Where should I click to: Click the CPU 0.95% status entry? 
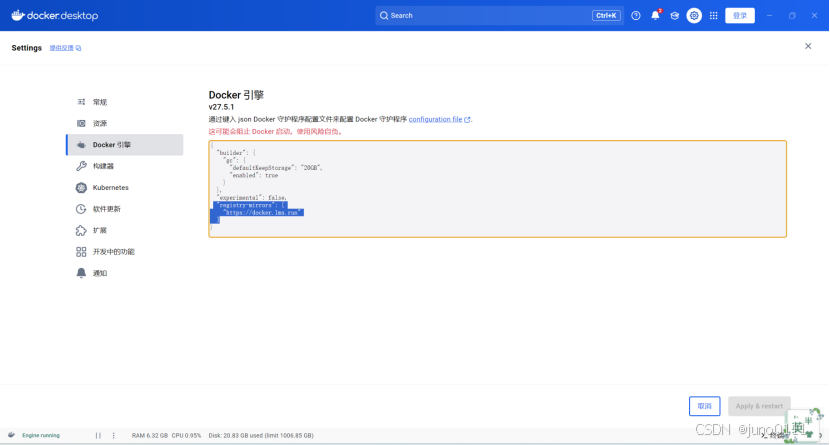186,435
